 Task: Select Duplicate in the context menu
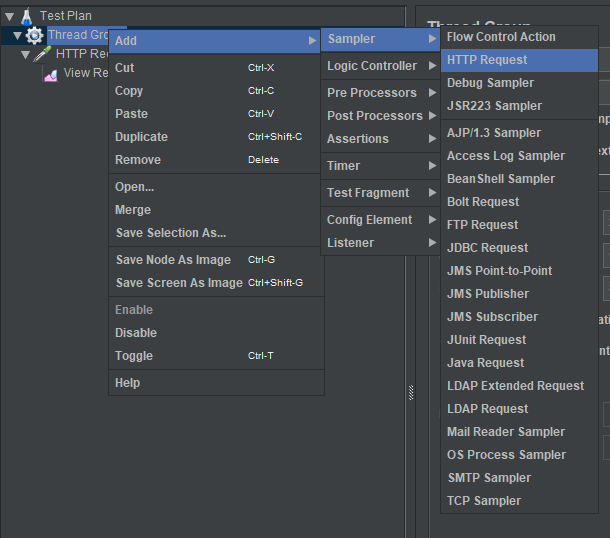(x=216, y=137)
